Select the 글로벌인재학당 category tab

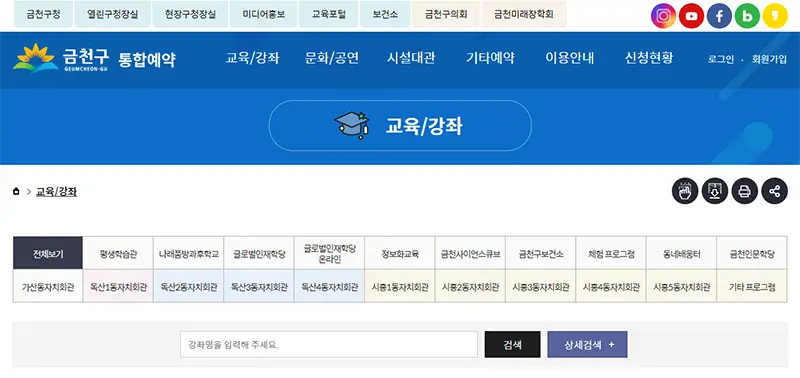[x=259, y=253]
